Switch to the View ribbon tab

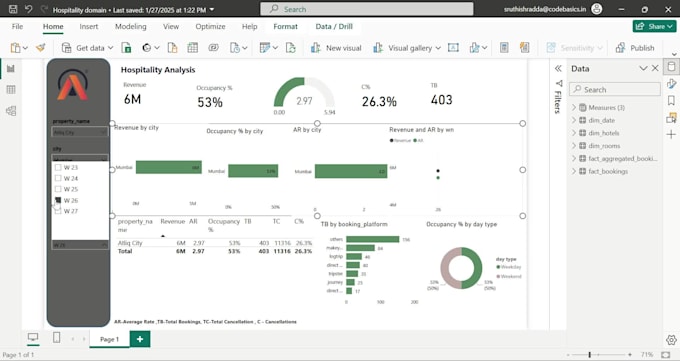[171, 26]
